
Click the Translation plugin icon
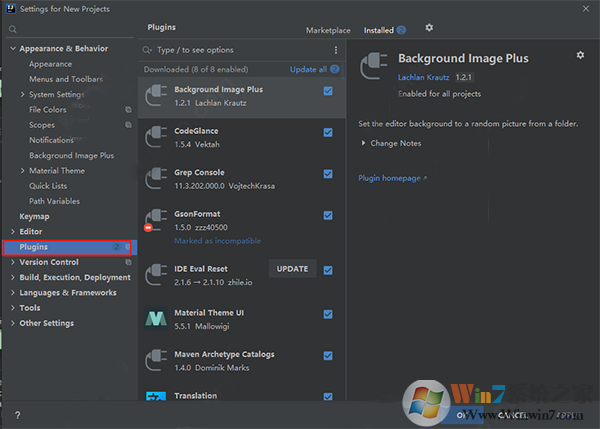[x=156, y=396]
